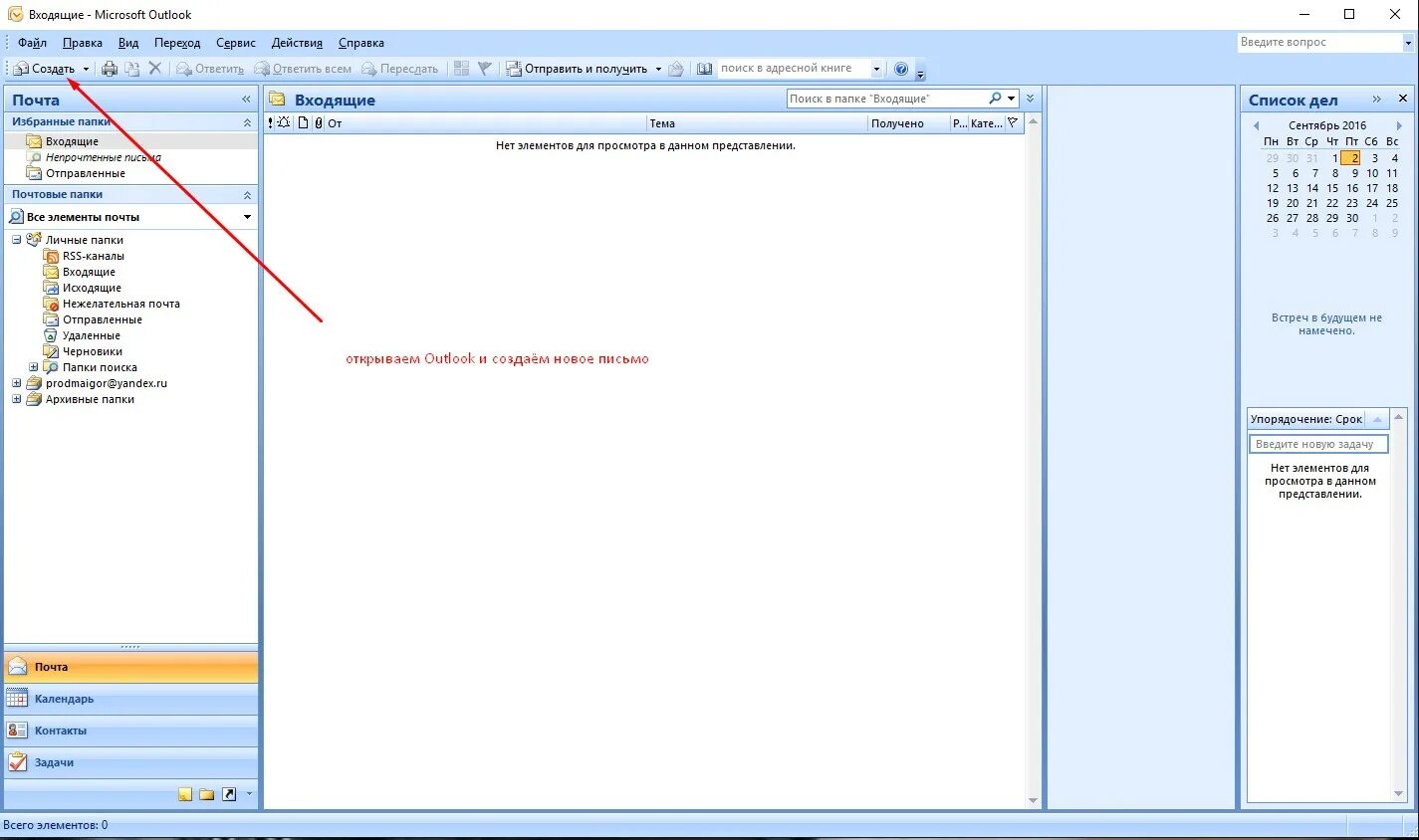Viewport: 1419px width, 840px height.
Task: Switch to the Календарь navigation button
Action: 131,699
